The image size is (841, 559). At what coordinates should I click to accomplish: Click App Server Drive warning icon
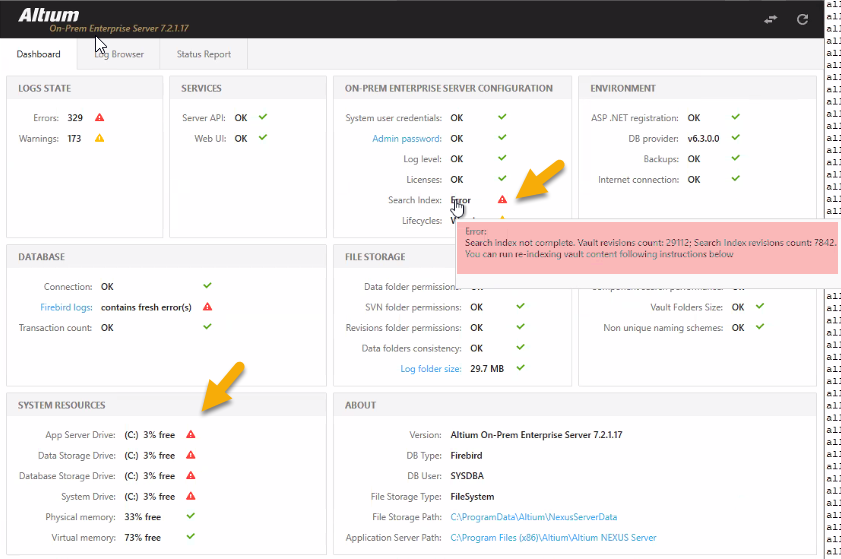[190, 435]
